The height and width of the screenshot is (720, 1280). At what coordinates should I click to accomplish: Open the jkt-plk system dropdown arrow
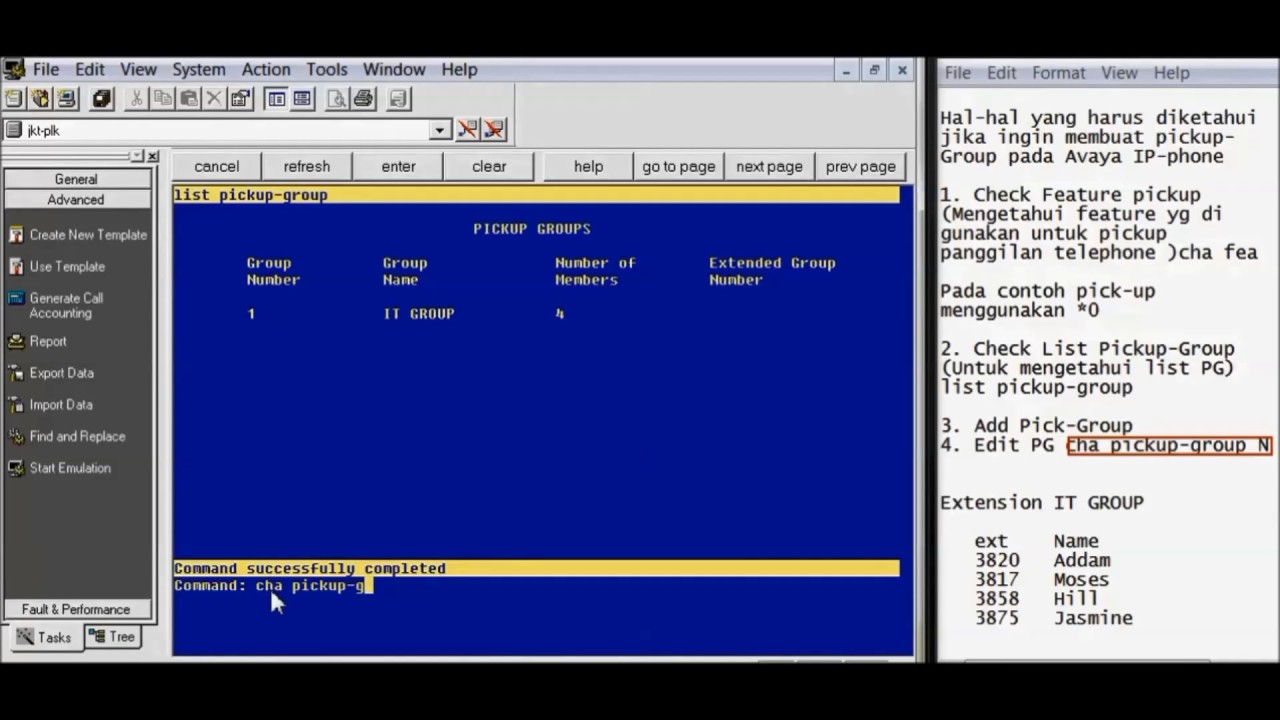[x=440, y=130]
